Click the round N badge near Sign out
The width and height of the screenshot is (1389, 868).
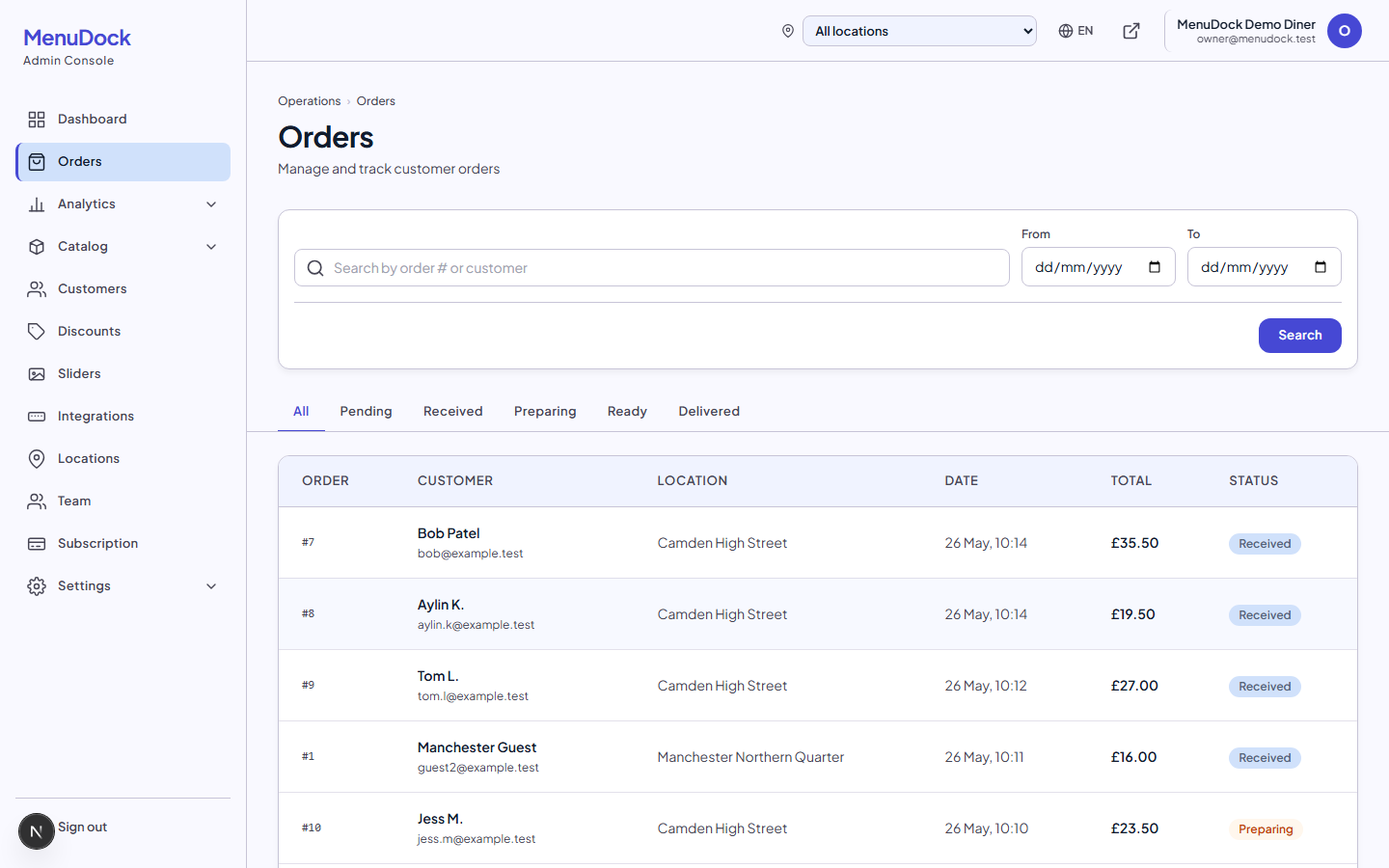click(37, 831)
